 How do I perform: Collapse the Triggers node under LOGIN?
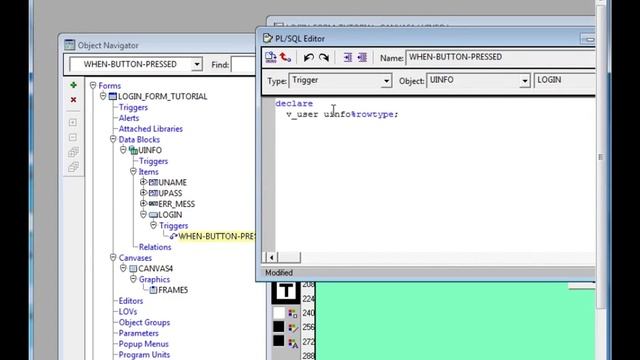153,225
